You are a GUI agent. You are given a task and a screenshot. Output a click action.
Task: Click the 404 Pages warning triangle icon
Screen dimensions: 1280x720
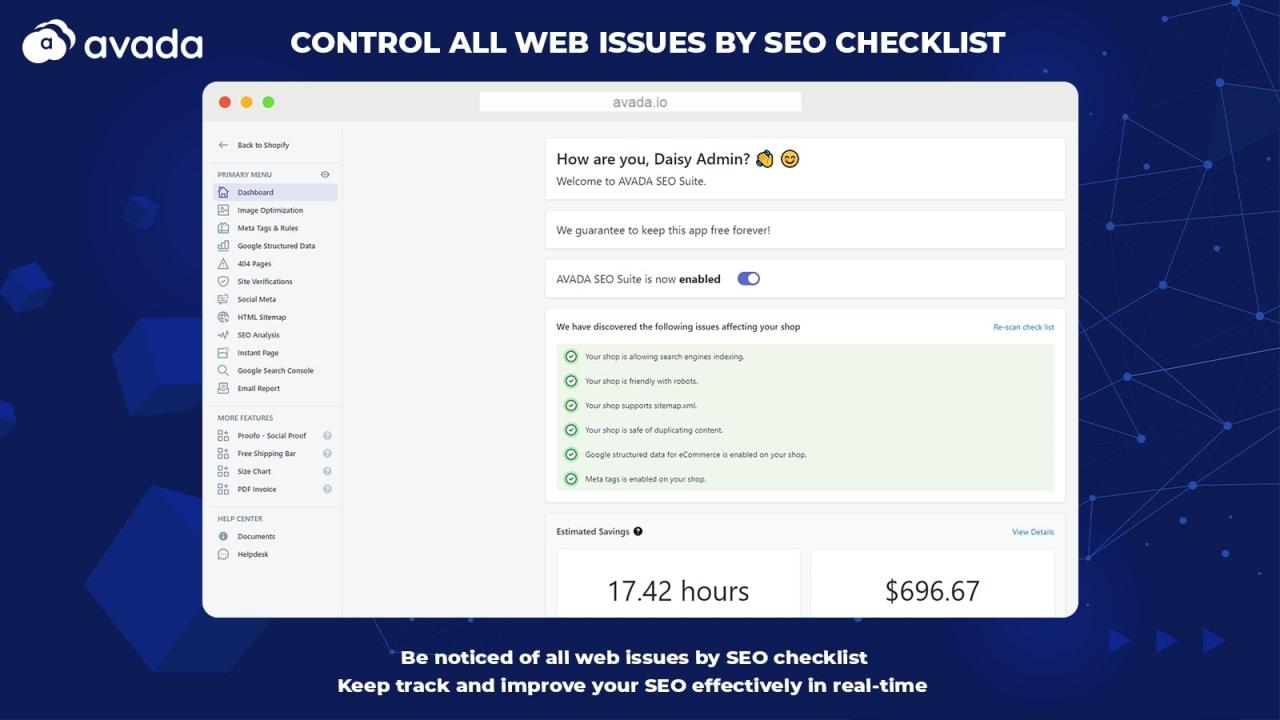tap(223, 264)
